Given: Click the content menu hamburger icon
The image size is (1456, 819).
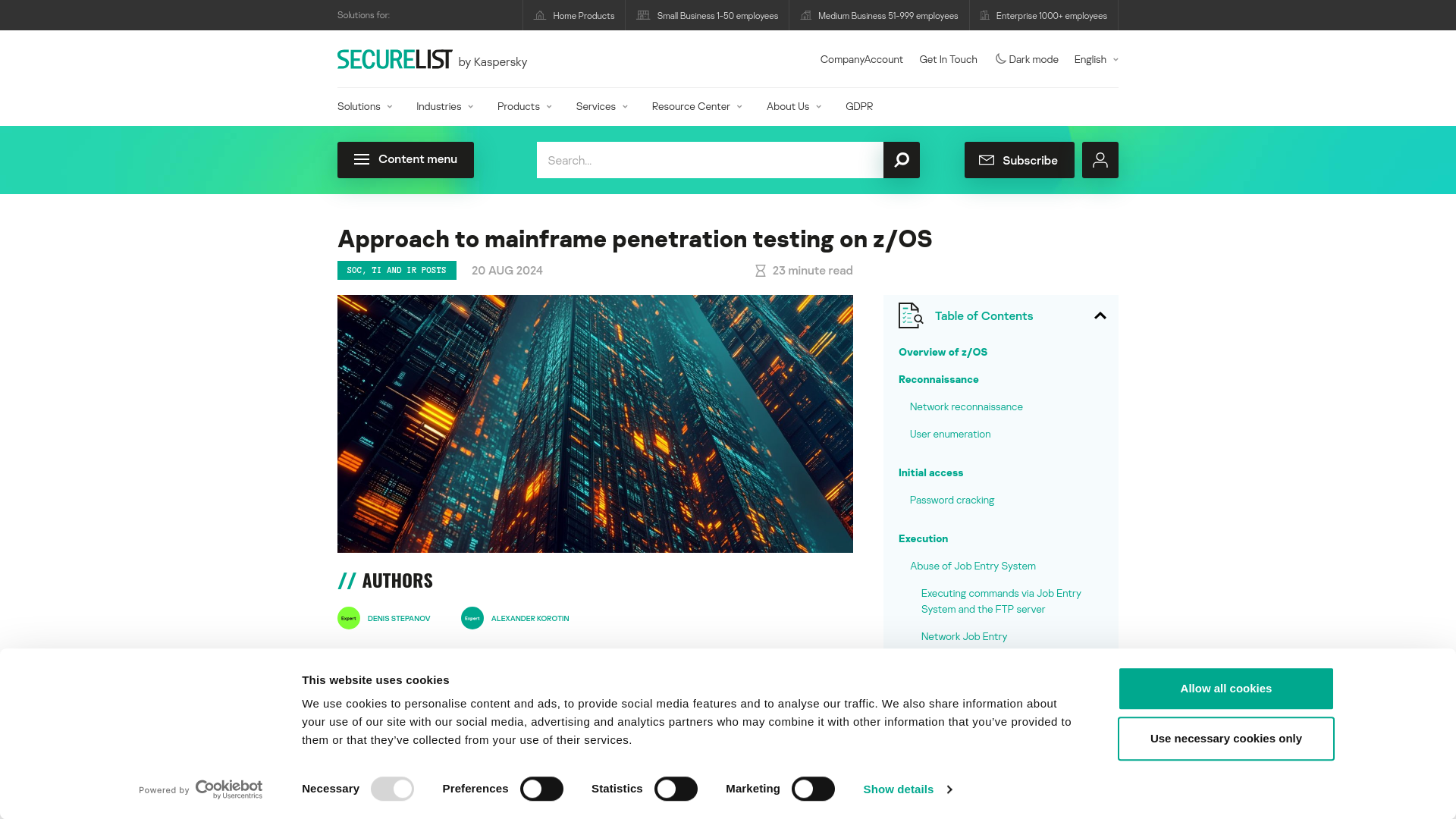Looking at the screenshot, I should tap(362, 160).
